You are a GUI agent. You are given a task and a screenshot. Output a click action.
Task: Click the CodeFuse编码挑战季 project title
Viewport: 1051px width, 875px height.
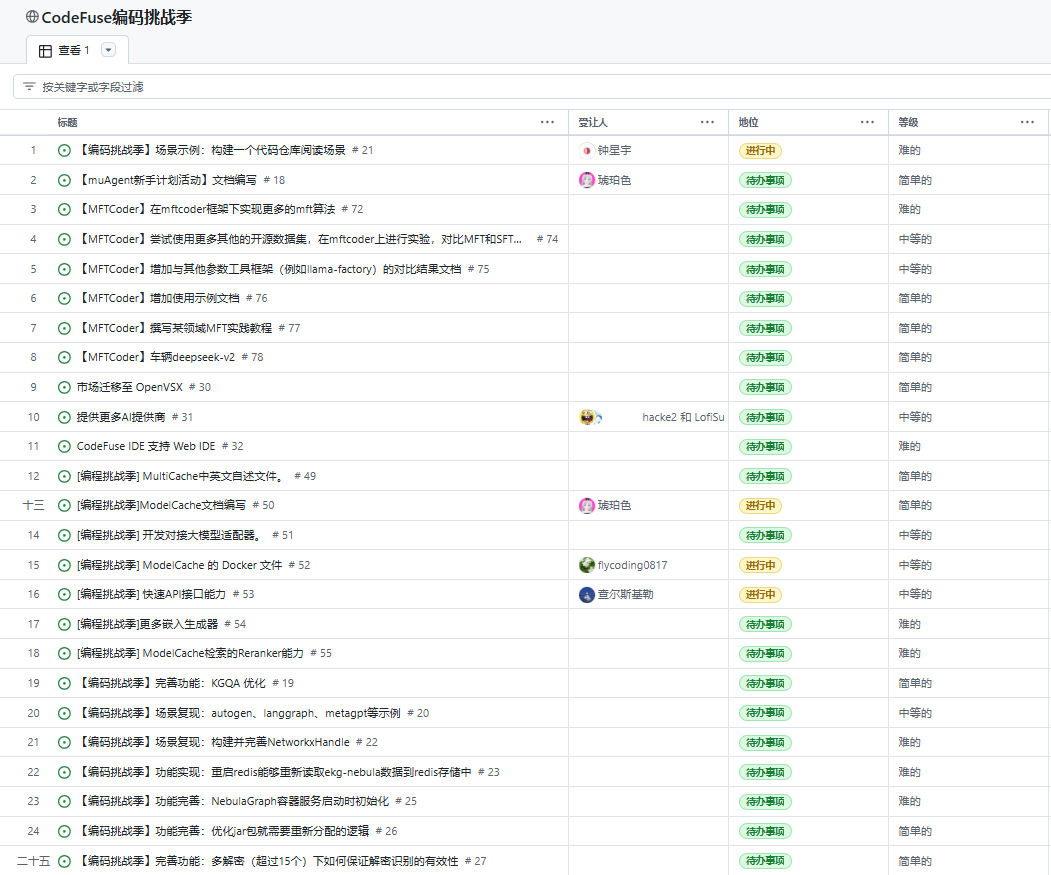117,17
